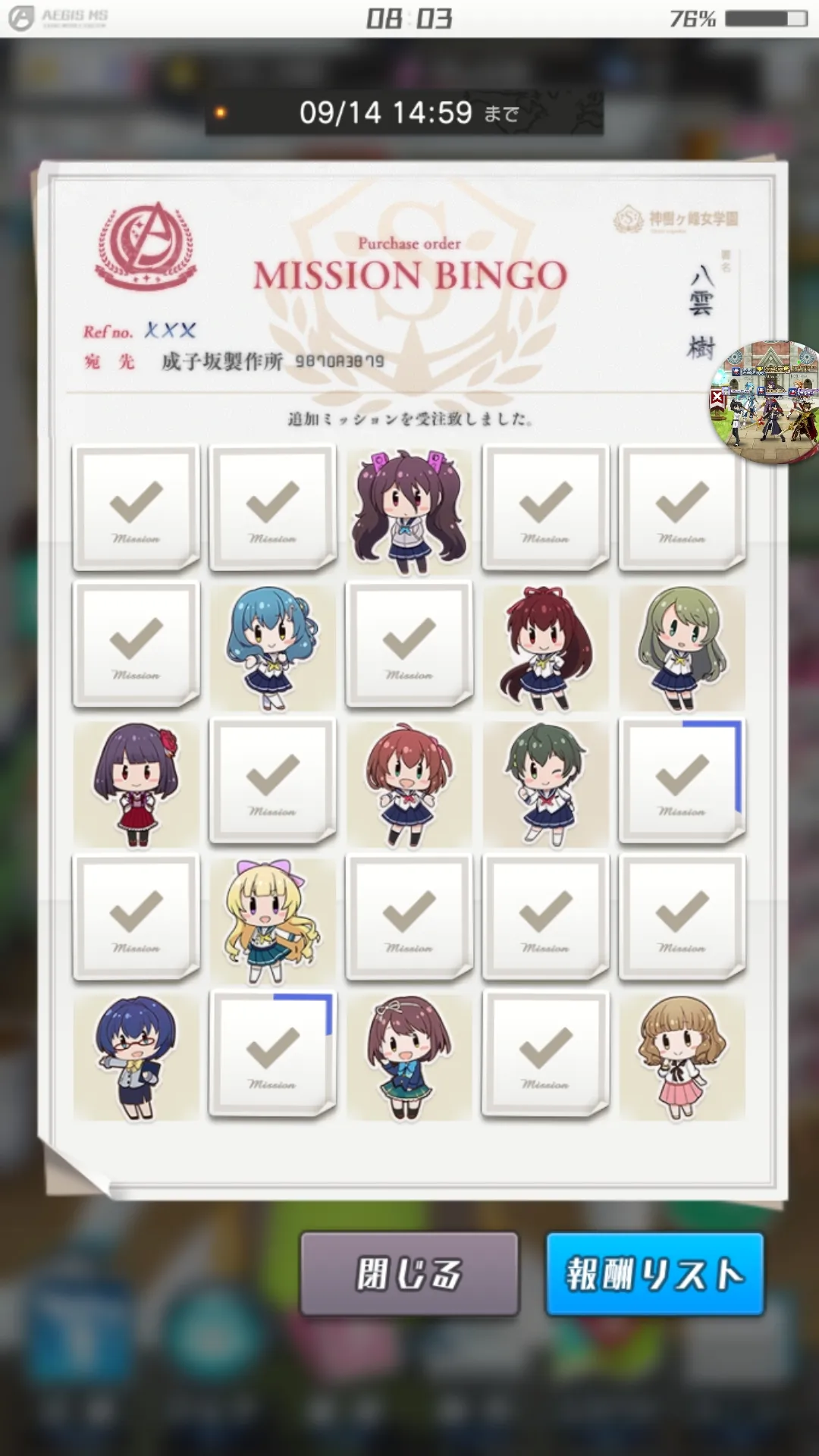
Task: Select the blue-haired girl bingo cell
Action: tap(273, 647)
